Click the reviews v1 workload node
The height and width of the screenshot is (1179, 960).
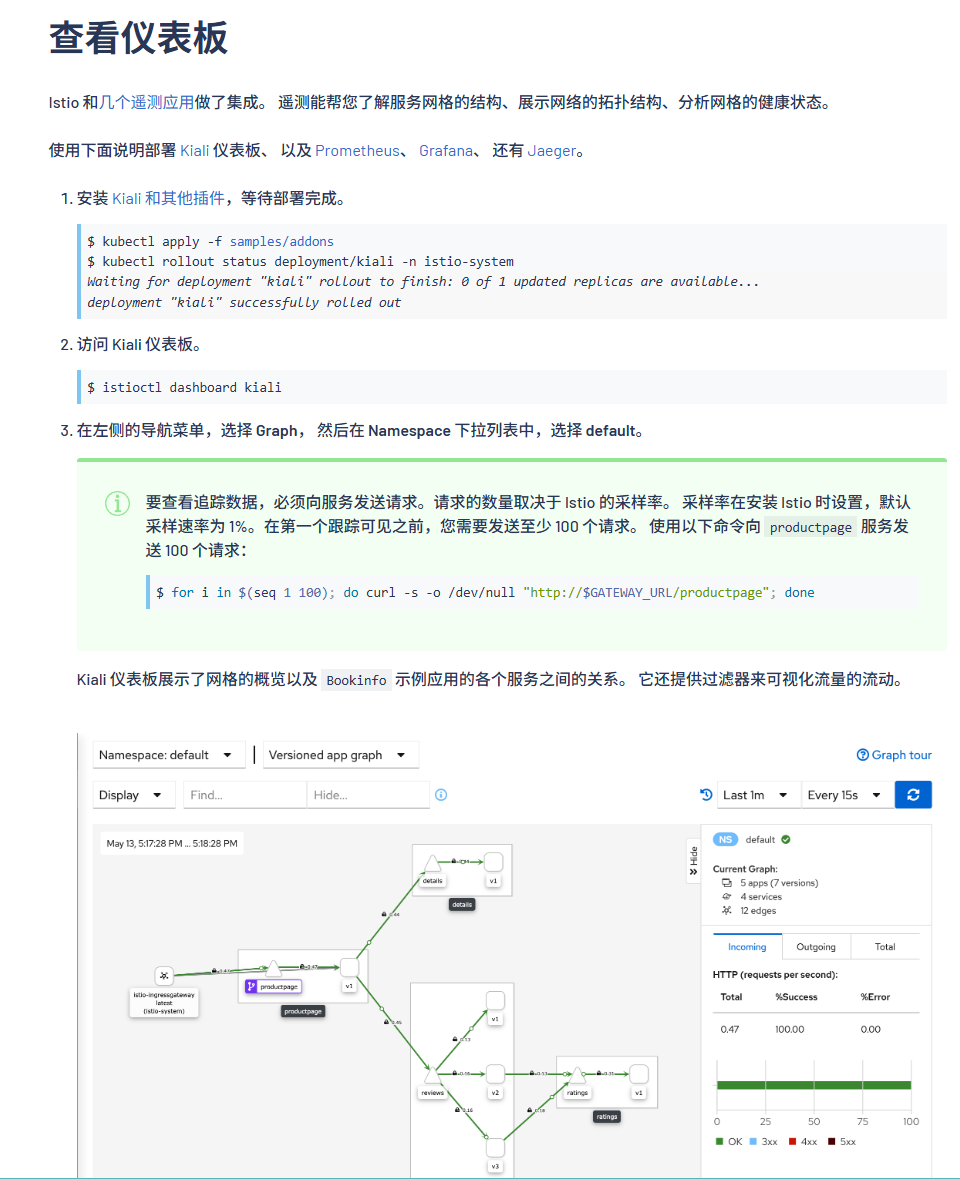[495, 1000]
